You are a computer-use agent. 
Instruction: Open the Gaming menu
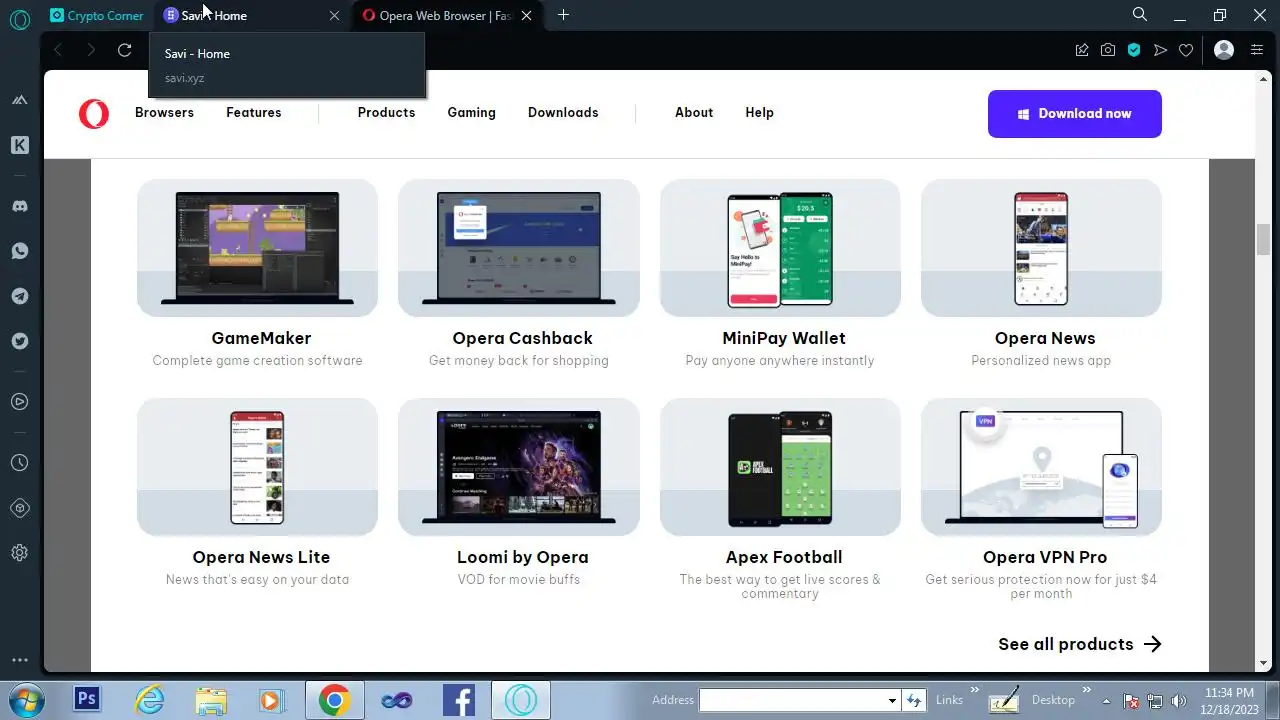(471, 113)
